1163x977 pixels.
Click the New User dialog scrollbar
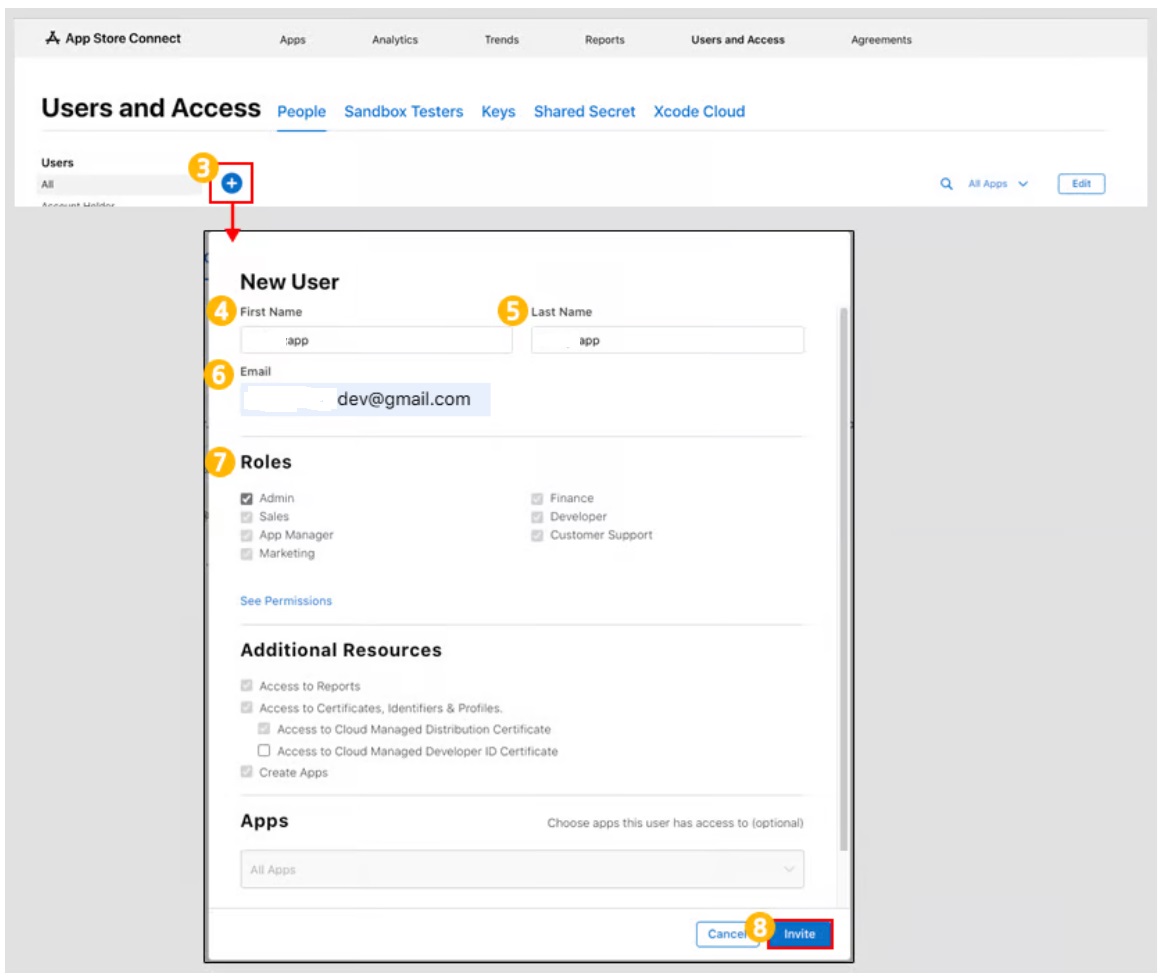tap(843, 579)
